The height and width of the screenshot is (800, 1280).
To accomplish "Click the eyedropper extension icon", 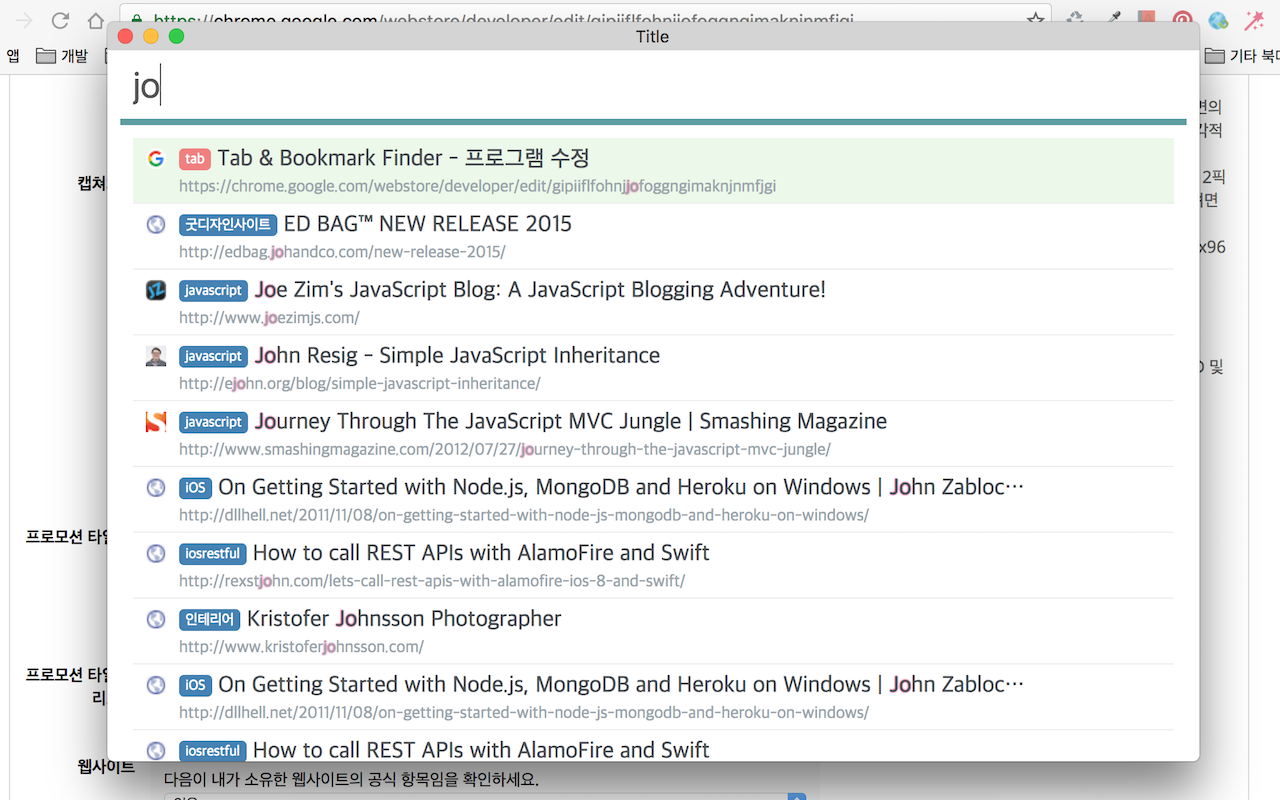I will tap(1115, 18).
